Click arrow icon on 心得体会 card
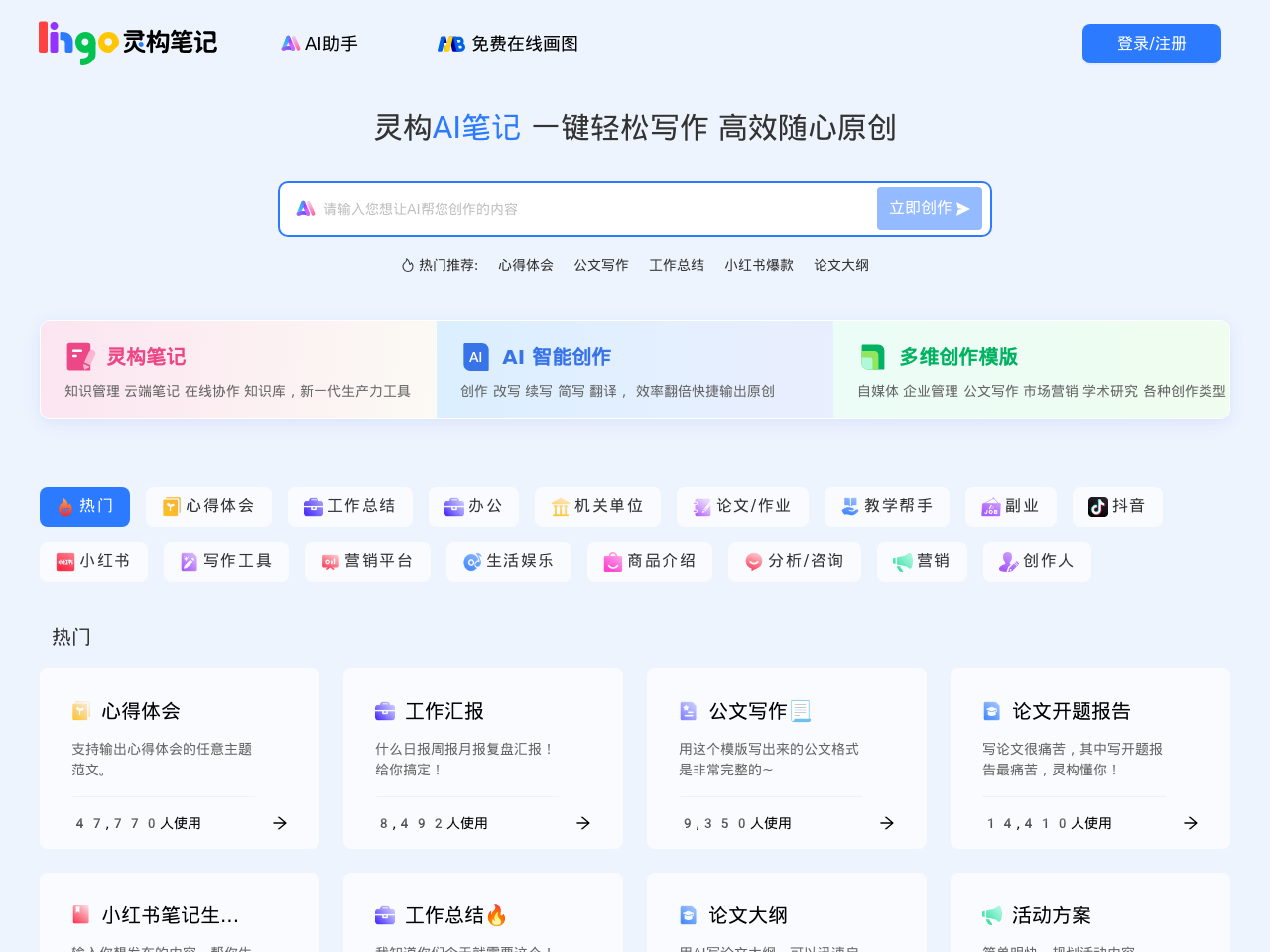This screenshot has width=1270, height=952. point(280,823)
